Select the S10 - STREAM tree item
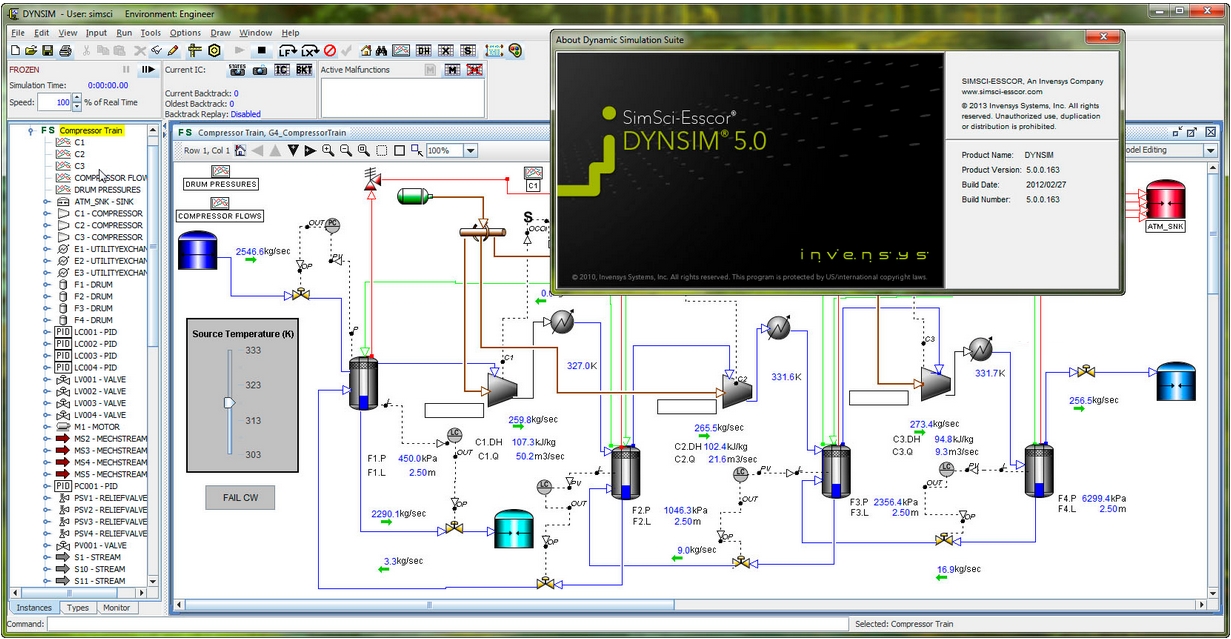This screenshot has width=1231, height=639. coord(100,569)
